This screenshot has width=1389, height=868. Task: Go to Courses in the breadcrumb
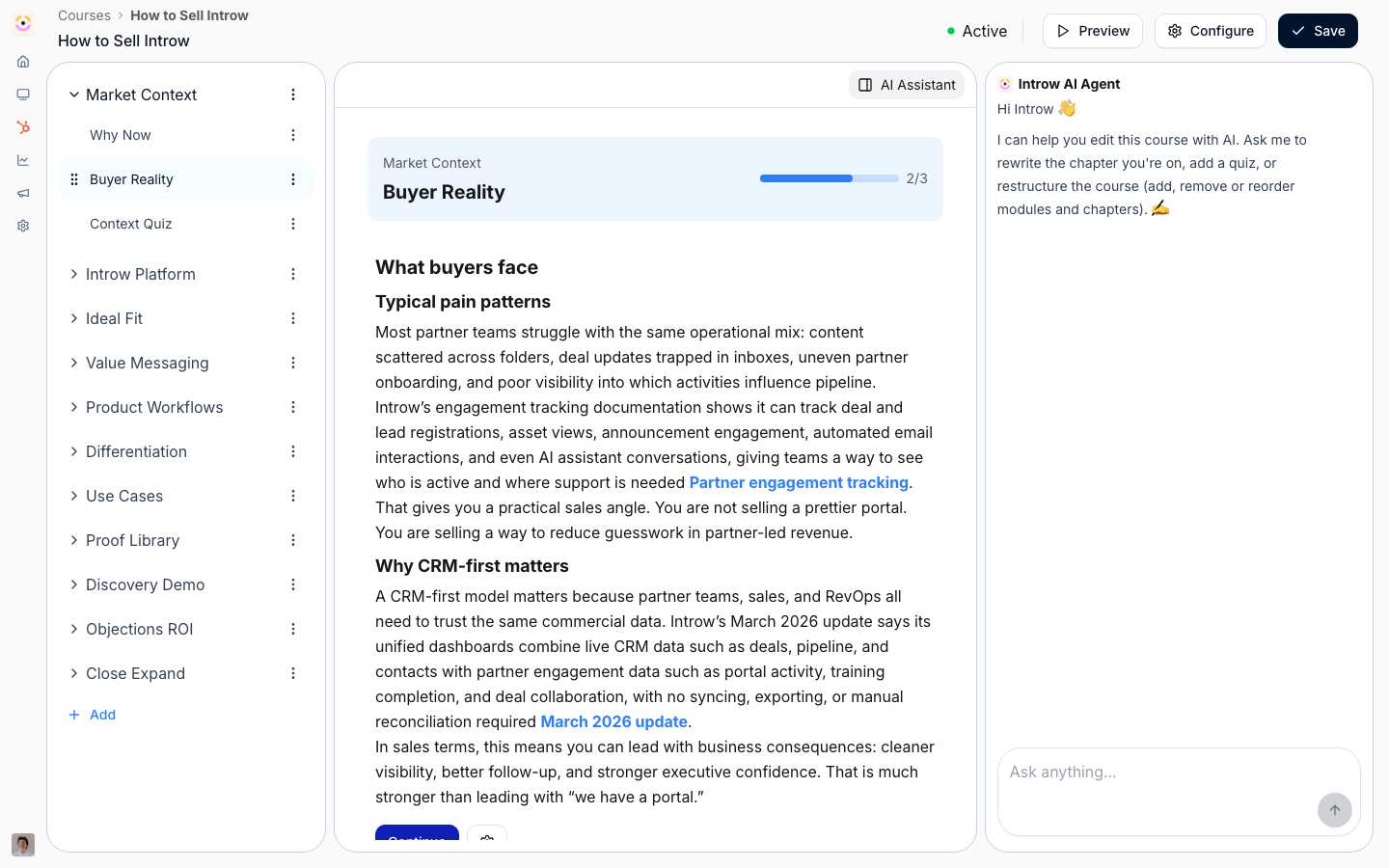tap(84, 15)
